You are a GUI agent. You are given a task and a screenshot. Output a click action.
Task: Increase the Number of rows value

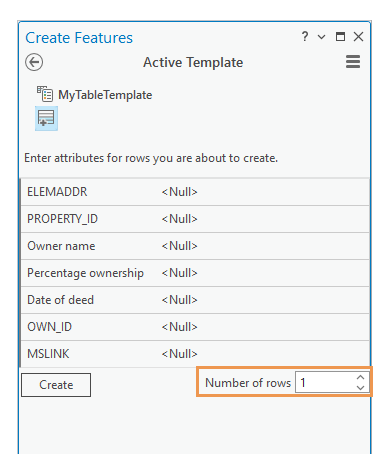(x=360, y=378)
